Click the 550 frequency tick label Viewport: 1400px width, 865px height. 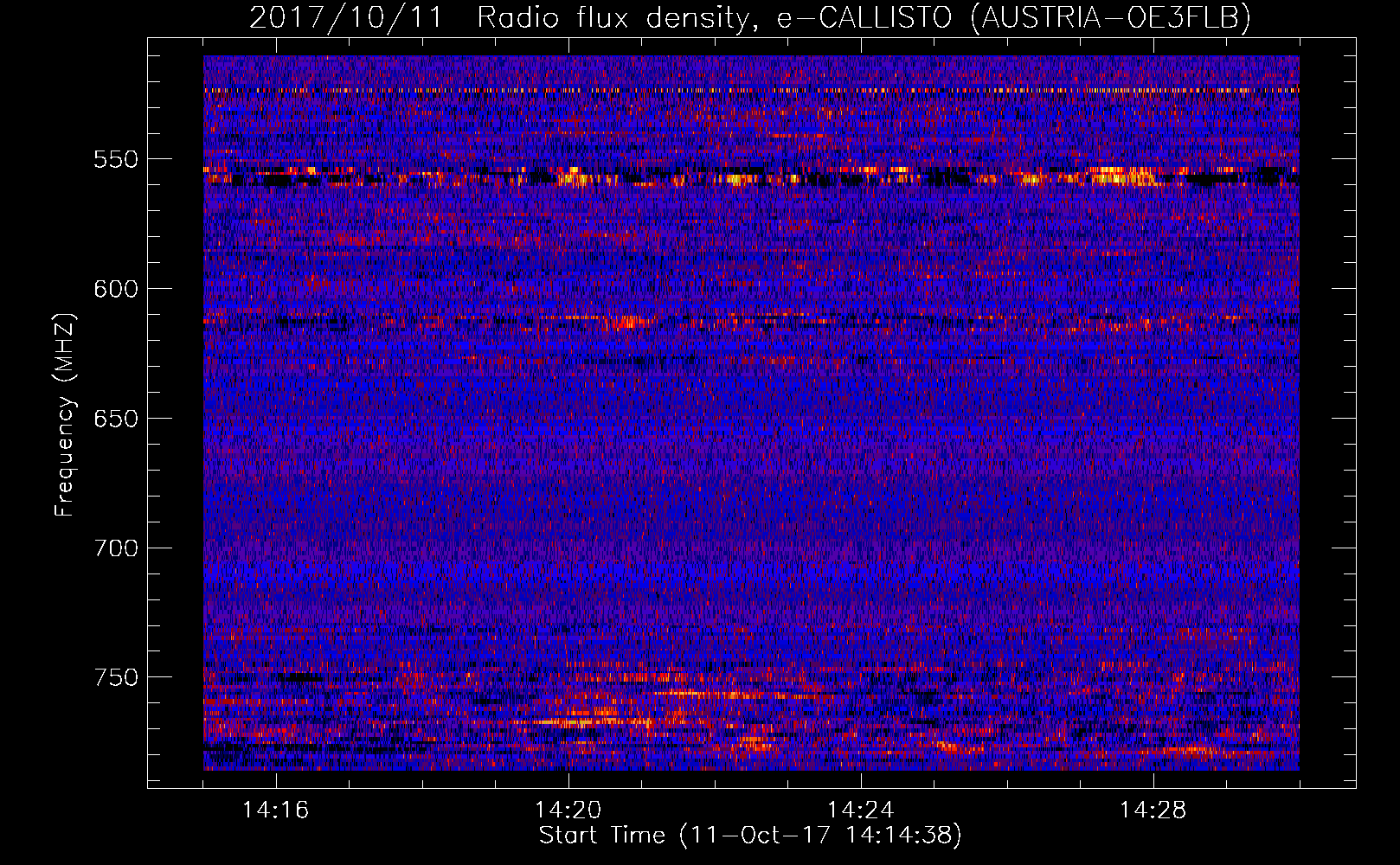(116, 159)
